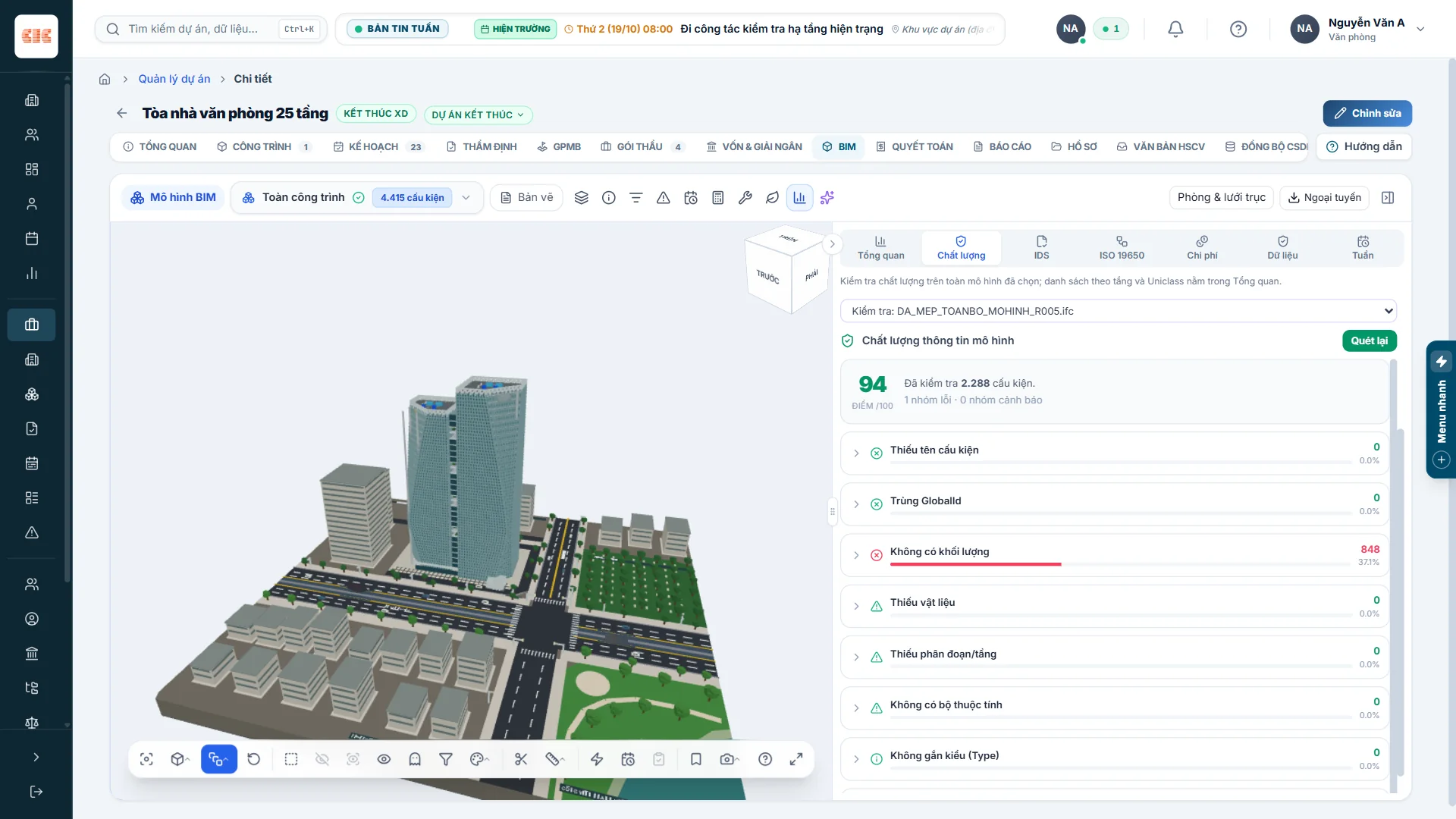1456x819 pixels.
Task: Click the reset view rotate icon
Action: [254, 759]
